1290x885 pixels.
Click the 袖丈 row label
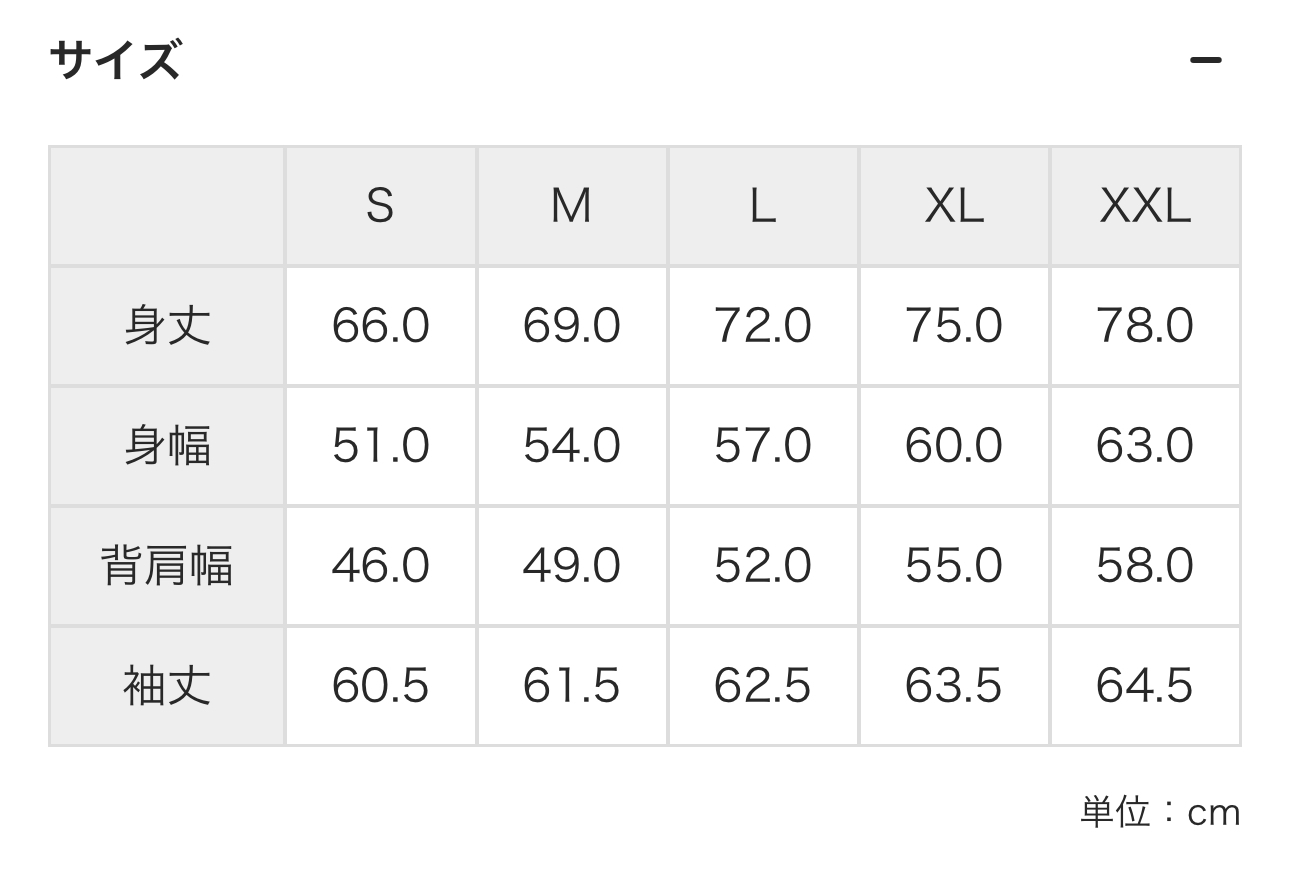click(x=167, y=686)
